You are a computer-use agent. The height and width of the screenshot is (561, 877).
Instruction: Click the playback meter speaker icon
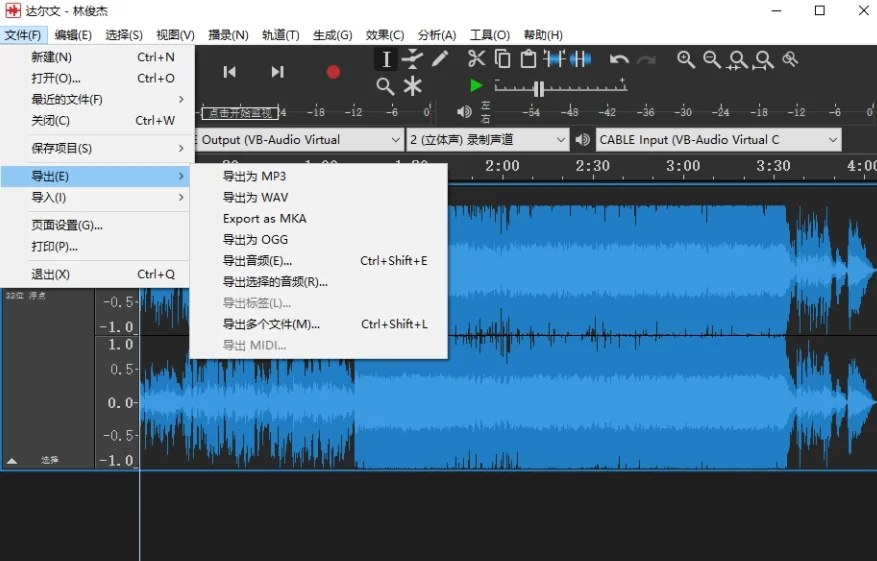[x=464, y=112]
